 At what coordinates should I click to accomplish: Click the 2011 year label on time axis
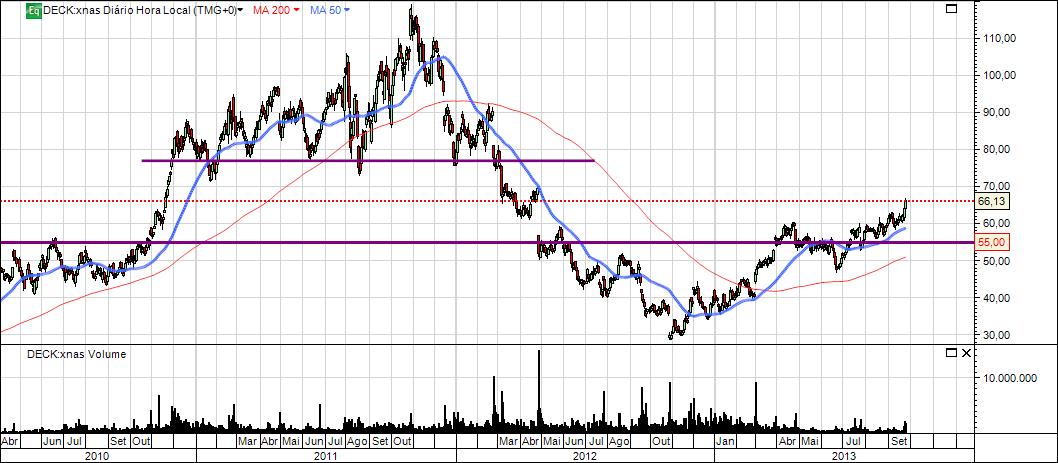[x=326, y=456]
